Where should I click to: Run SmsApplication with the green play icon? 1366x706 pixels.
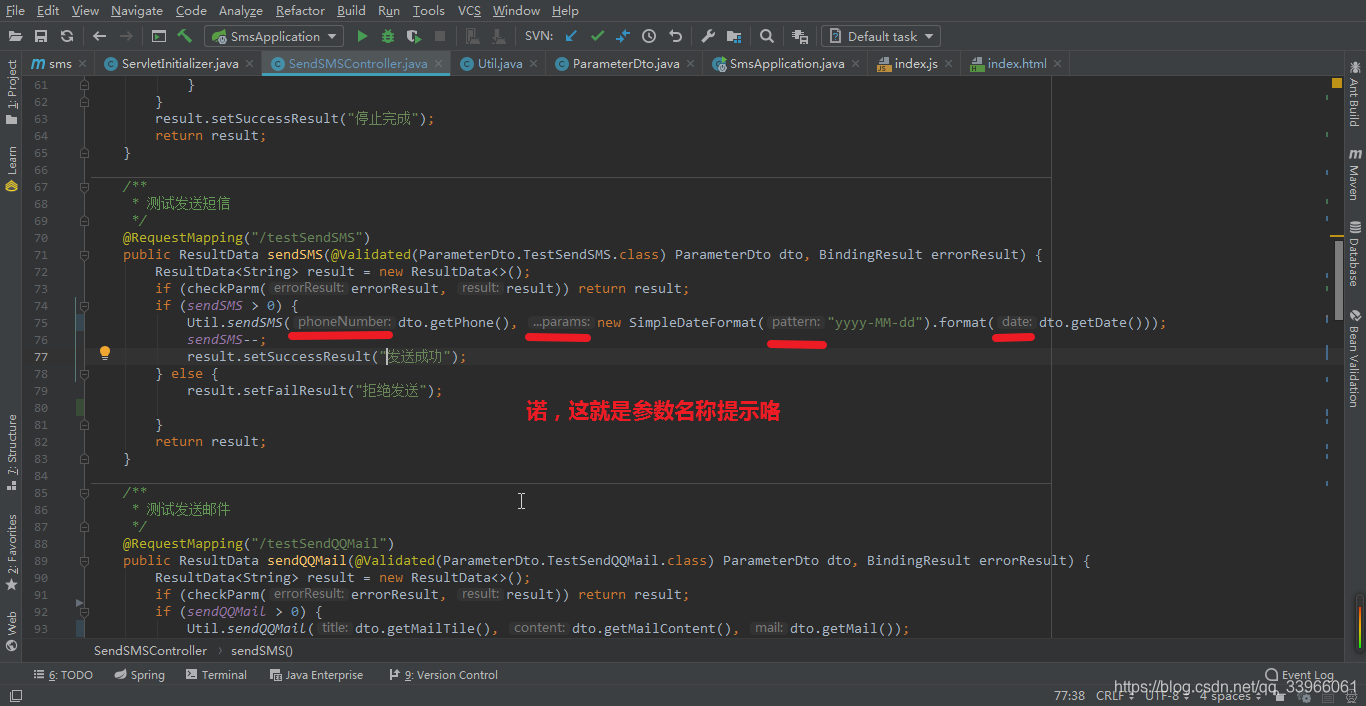(x=362, y=36)
